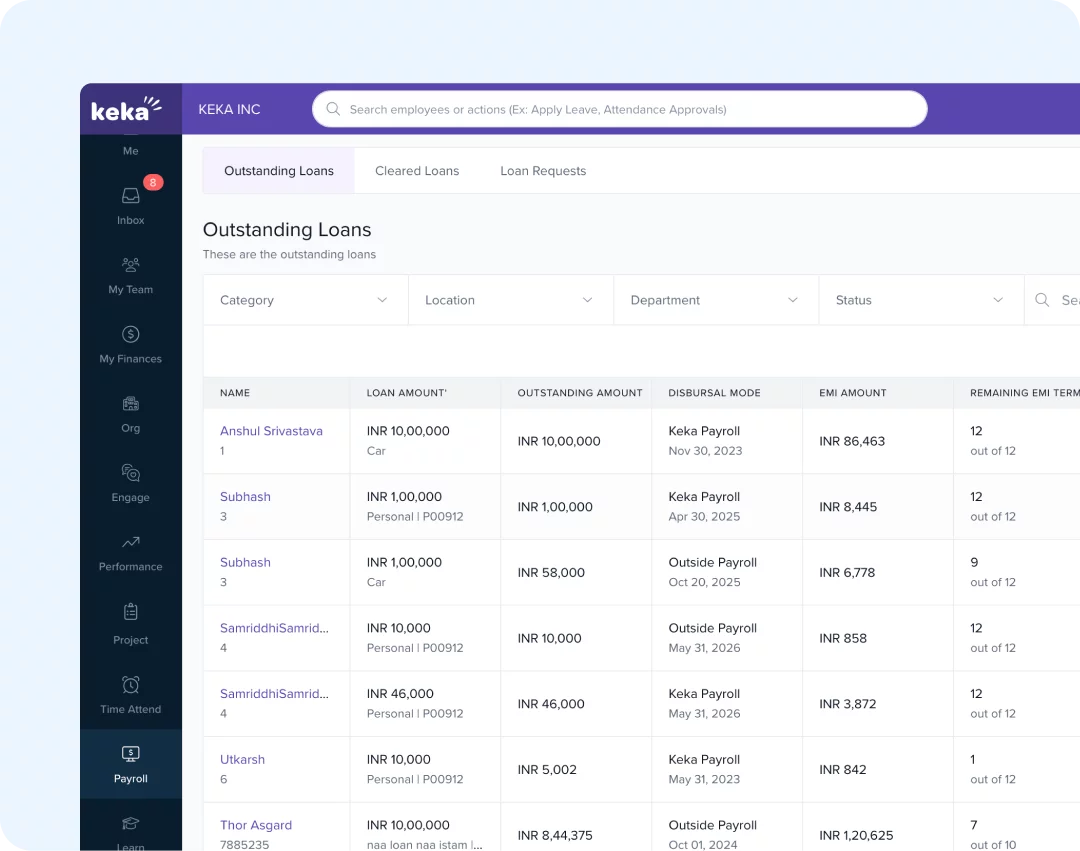
Task: Open the Engage sidebar icon
Action: (x=130, y=473)
